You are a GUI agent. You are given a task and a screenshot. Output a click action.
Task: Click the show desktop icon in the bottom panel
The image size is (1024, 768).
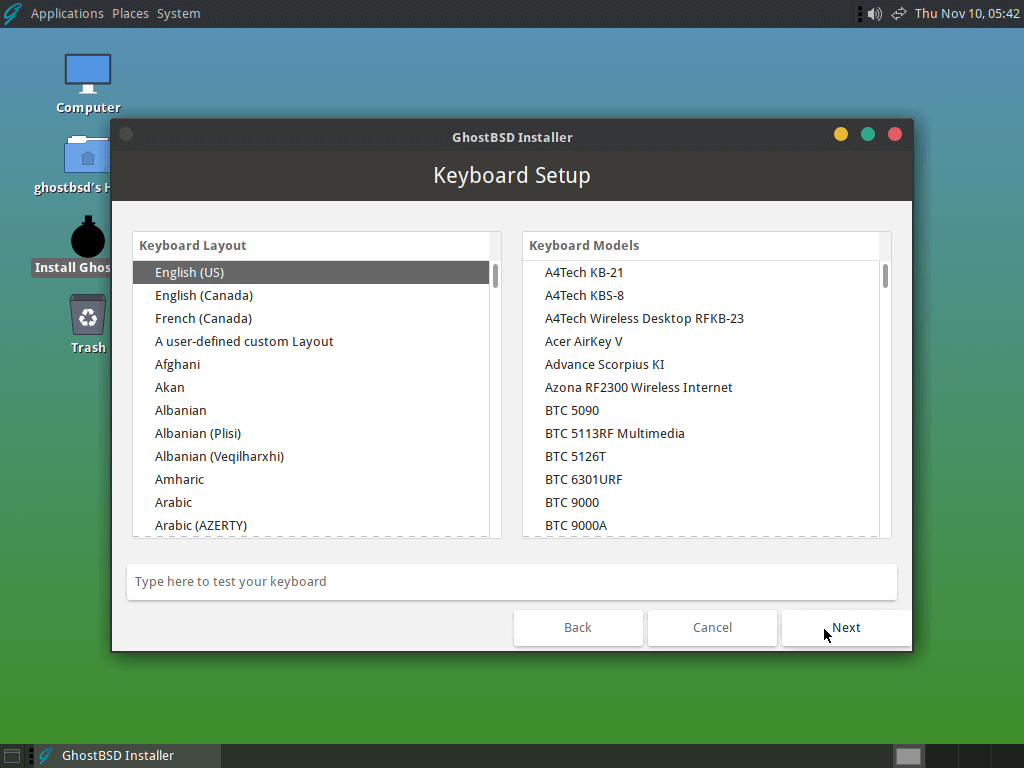(x=12, y=756)
